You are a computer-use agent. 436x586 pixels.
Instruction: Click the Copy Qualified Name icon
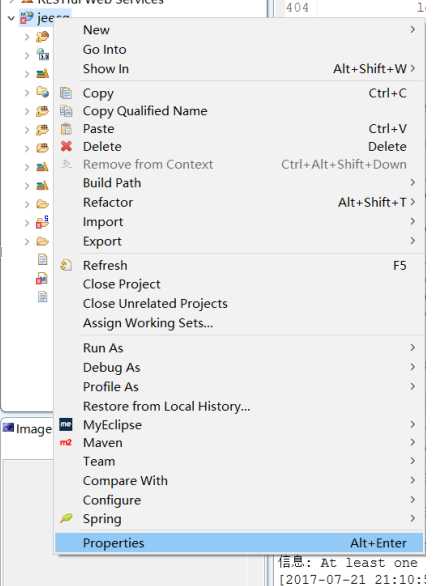[x=66, y=111]
